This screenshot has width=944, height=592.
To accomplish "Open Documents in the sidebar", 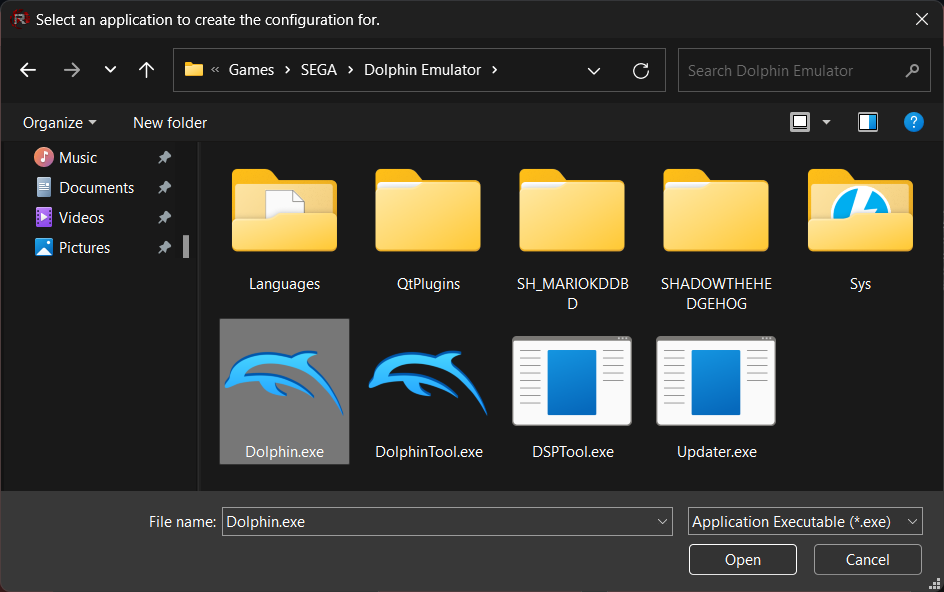I will (x=84, y=187).
